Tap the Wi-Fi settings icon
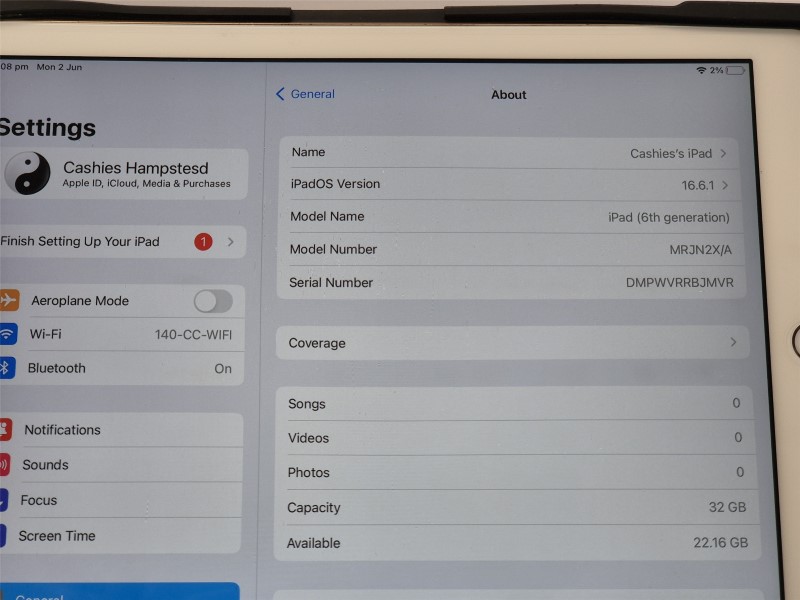Image resolution: width=800 pixels, height=600 pixels. tap(8, 334)
